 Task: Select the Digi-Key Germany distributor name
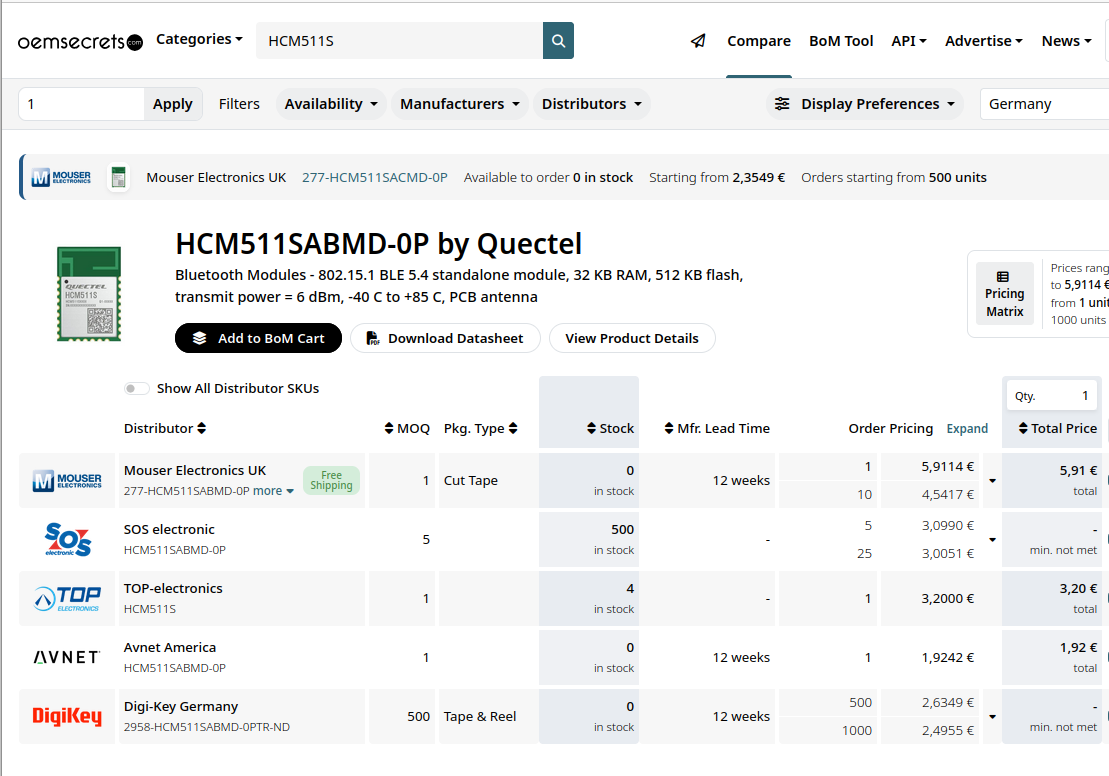coord(180,706)
